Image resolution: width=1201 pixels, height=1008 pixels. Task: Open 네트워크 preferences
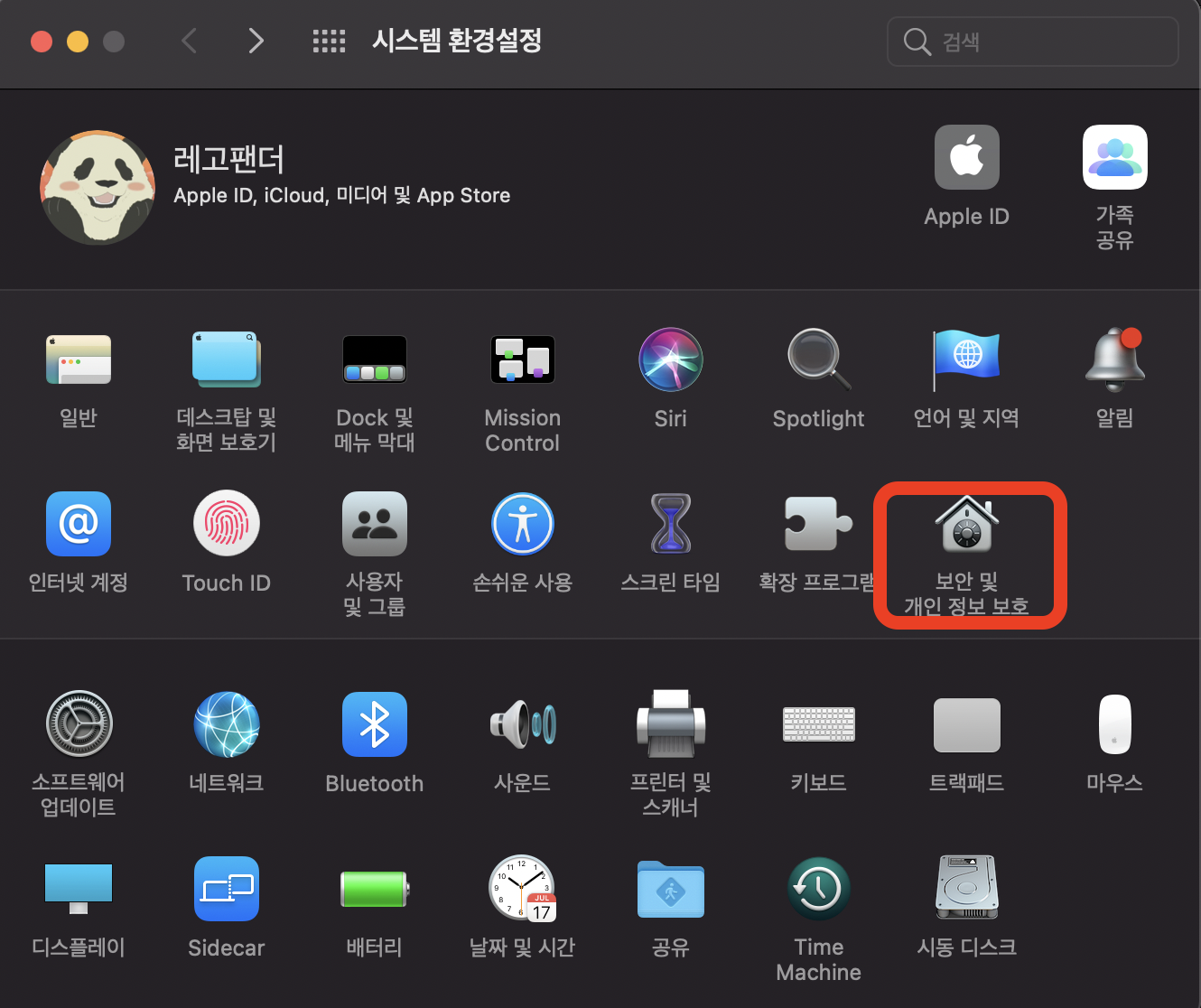point(227,724)
